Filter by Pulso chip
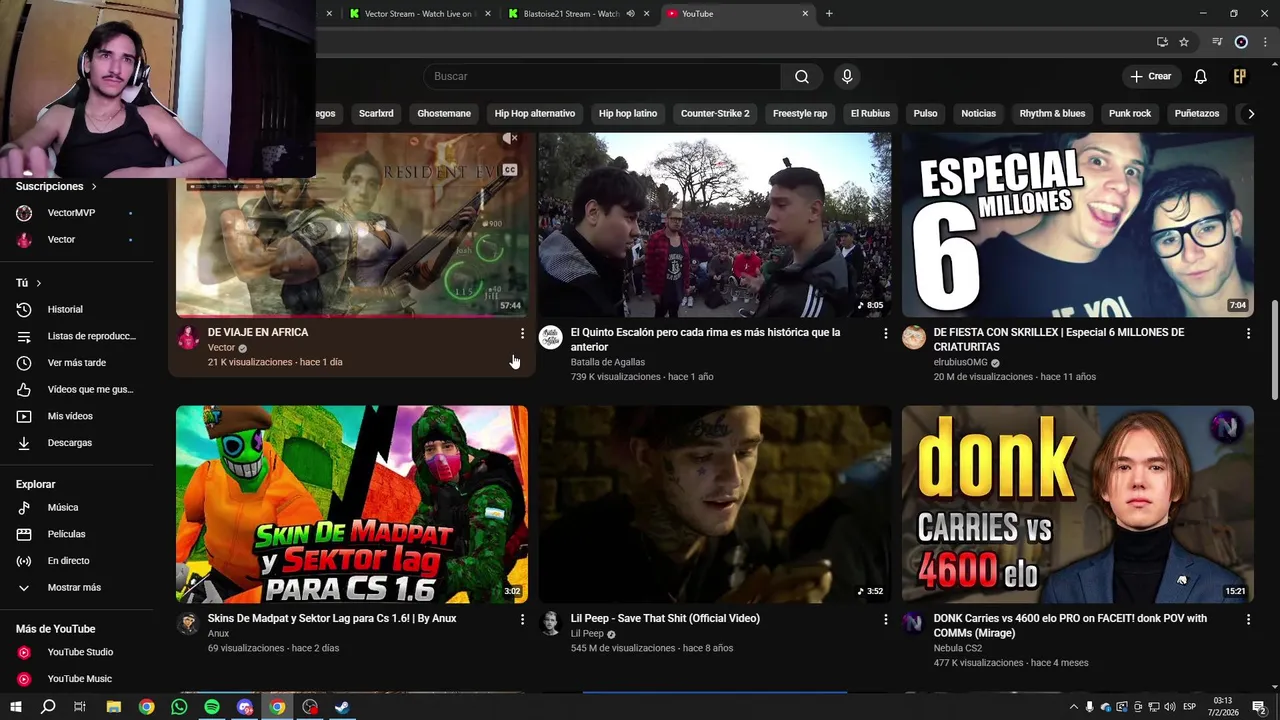The image size is (1280, 720). [925, 114]
